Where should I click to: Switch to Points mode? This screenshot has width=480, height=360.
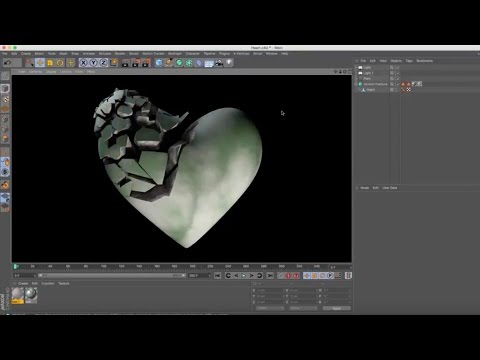[x=5, y=119]
